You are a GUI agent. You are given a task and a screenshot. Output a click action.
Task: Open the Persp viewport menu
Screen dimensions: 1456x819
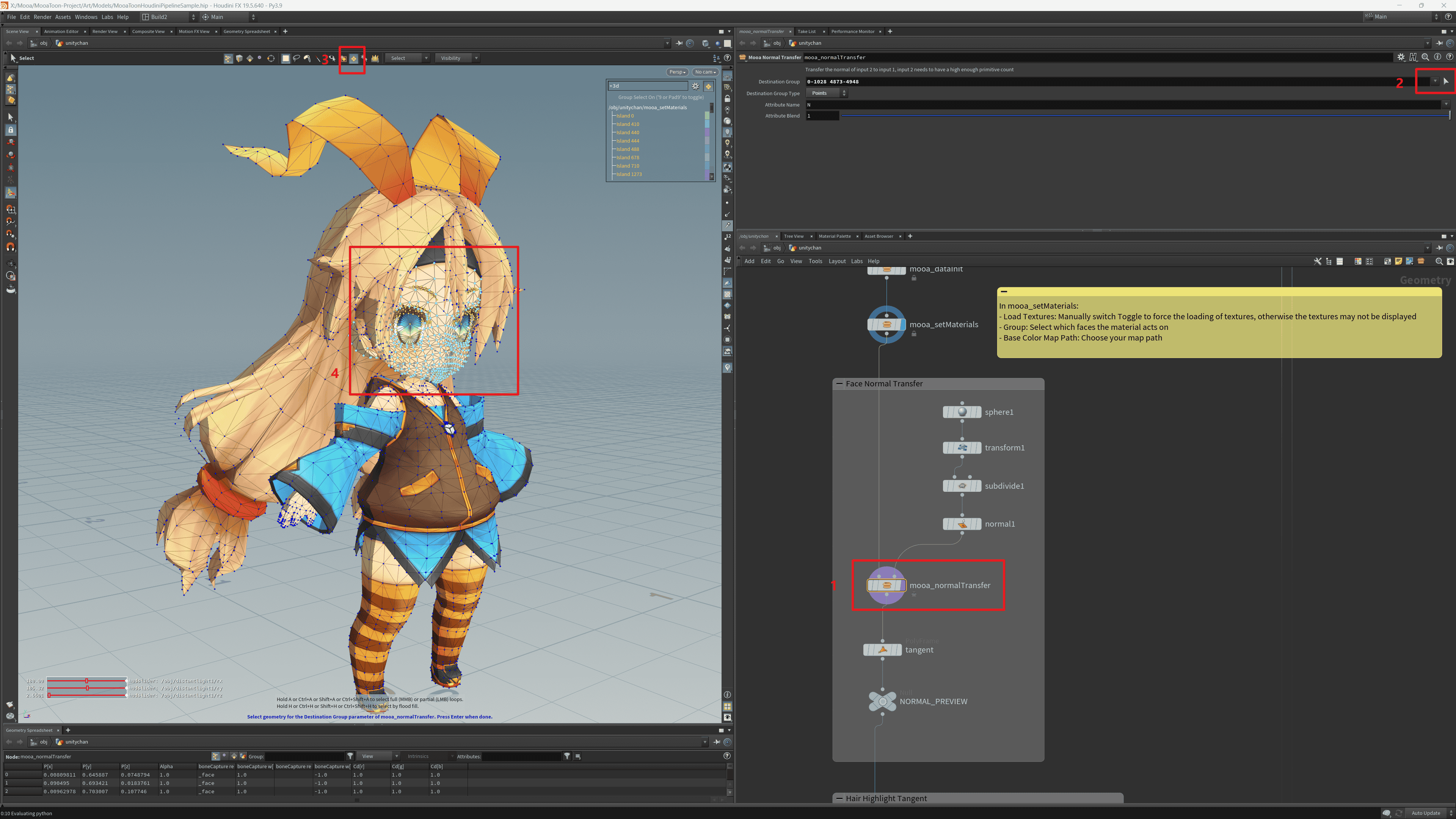click(677, 72)
